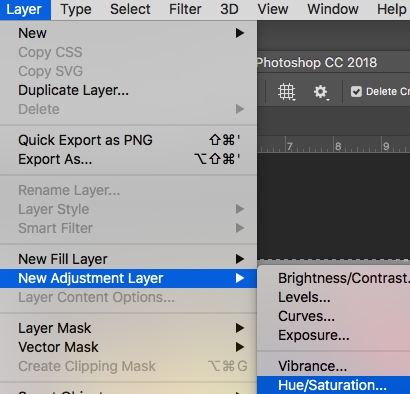The height and width of the screenshot is (394, 410).
Task: Open the 3D menu
Action: click(x=229, y=9)
